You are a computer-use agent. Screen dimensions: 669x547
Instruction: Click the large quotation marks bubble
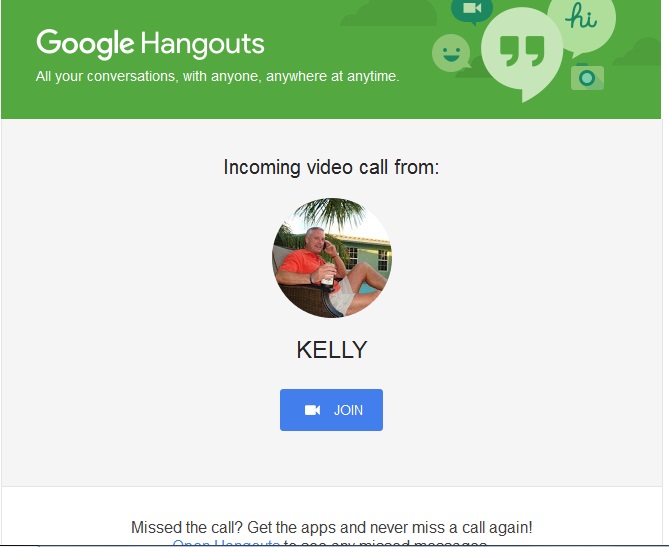click(x=521, y=53)
